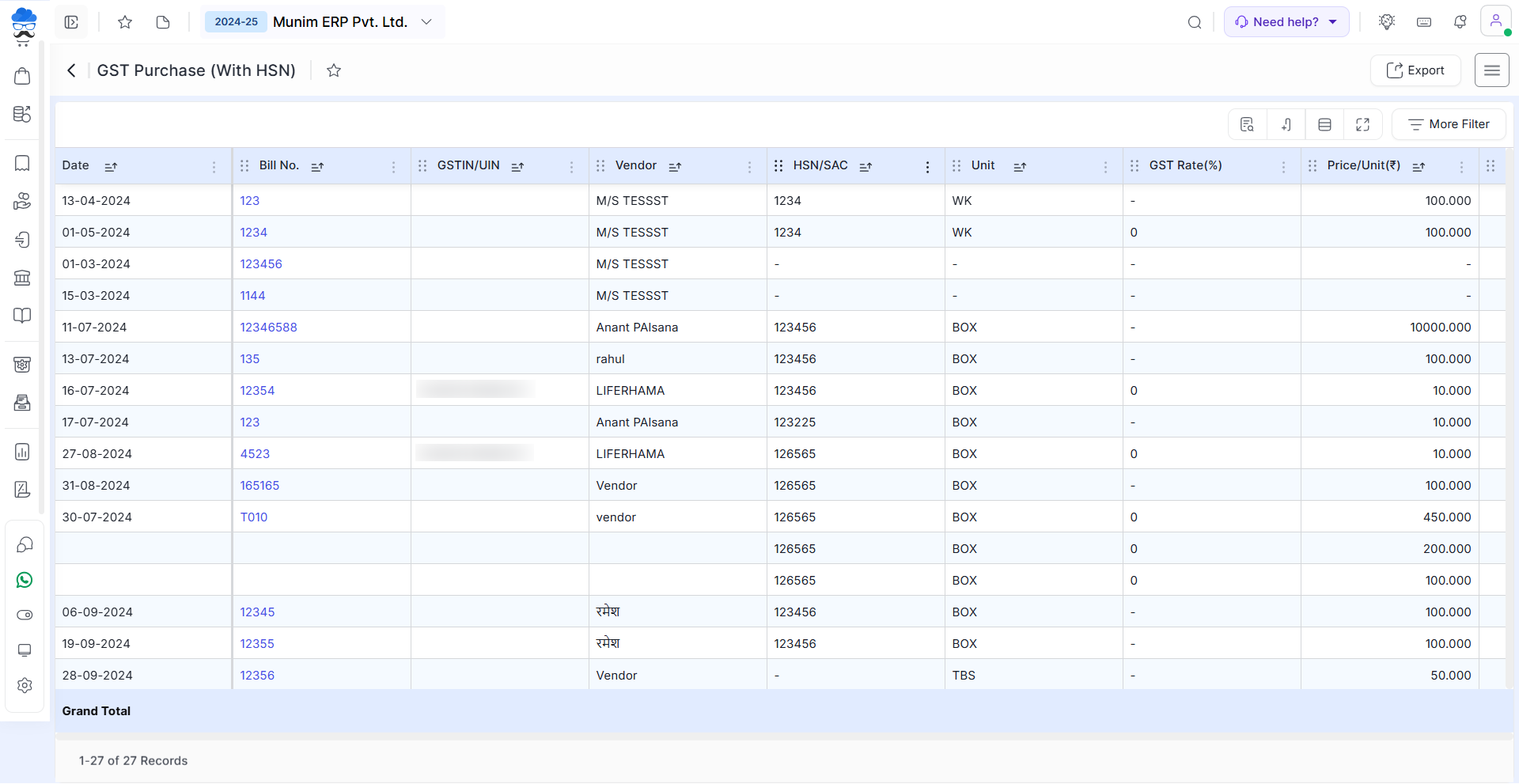Mark GST Purchase report as favorite
The width and height of the screenshot is (1519, 784).
click(x=334, y=70)
